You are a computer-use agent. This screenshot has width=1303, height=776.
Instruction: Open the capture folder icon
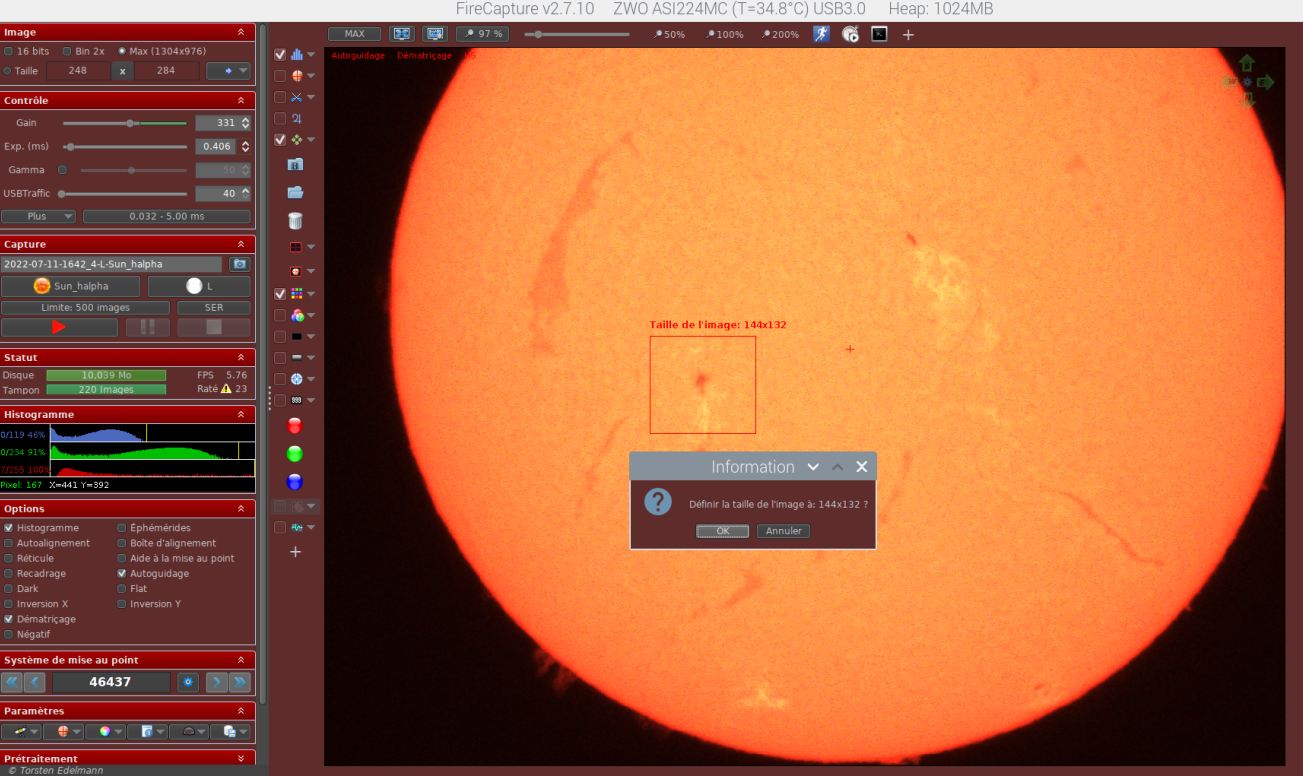(x=295, y=192)
